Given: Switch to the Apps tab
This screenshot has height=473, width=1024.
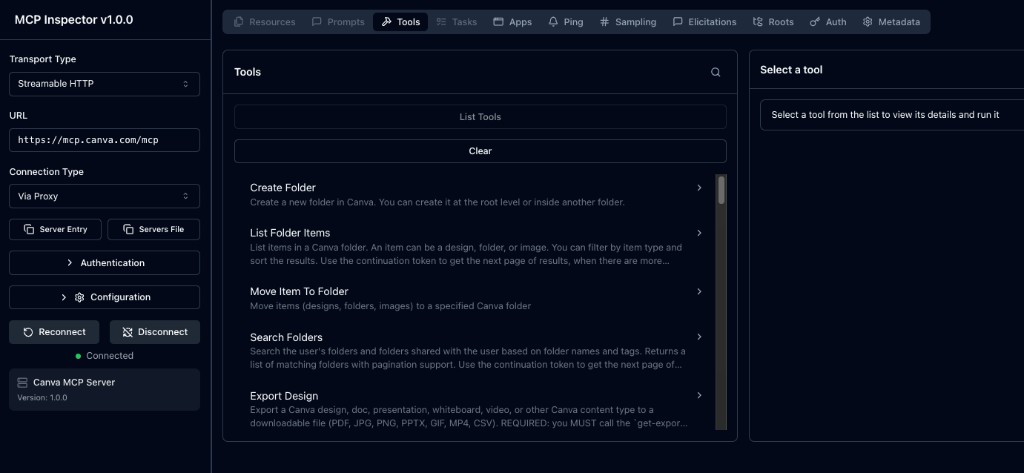Looking at the screenshot, I should 513,22.
